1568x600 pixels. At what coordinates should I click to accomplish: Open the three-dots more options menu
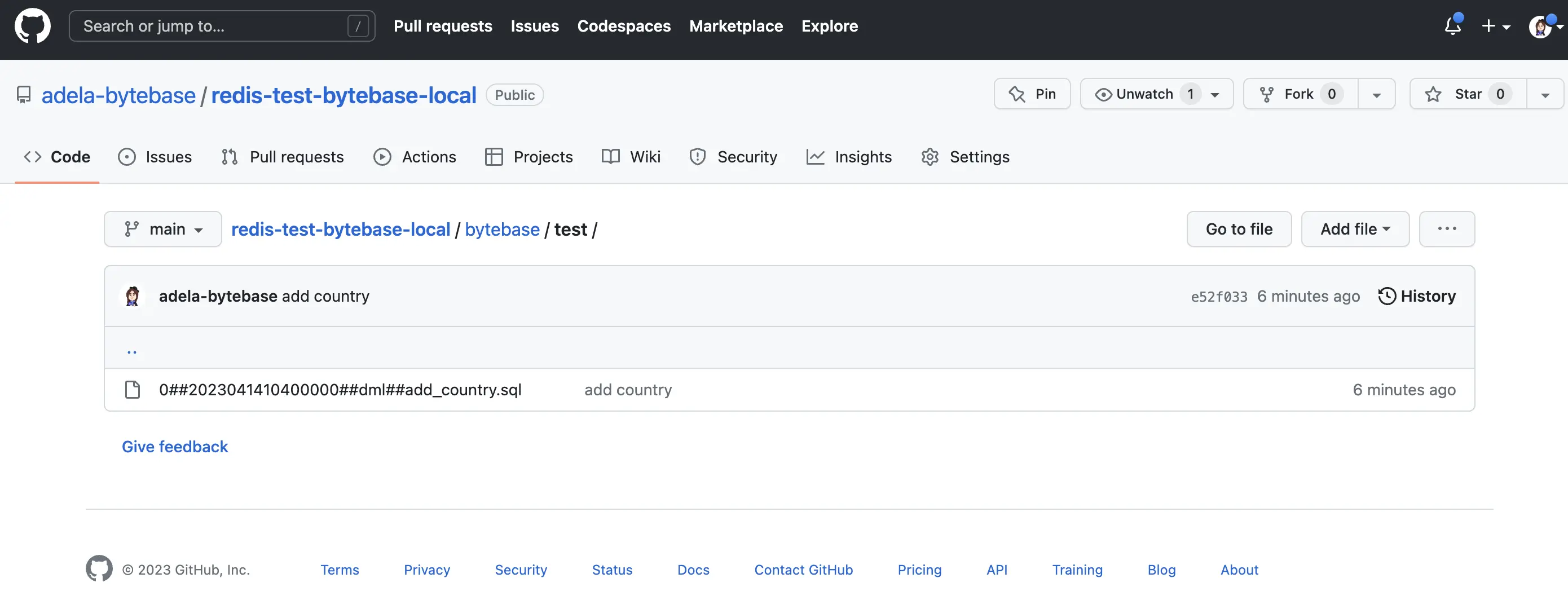pos(1447,229)
